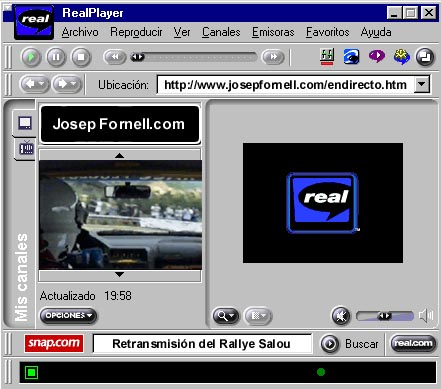Click the purple speech bubble icon

coord(377,56)
